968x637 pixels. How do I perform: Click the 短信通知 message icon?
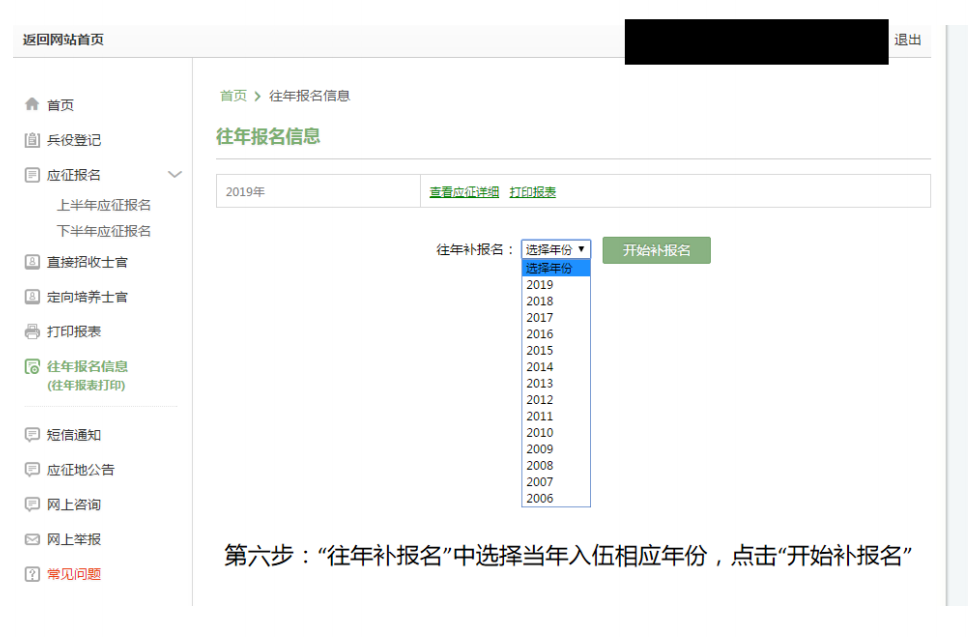pyautogui.click(x=32, y=435)
